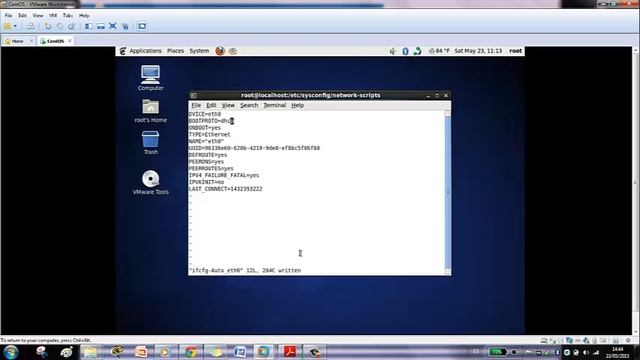Open Chrome from the Windows taskbar
This screenshot has width=640, height=360.
click(x=190, y=352)
